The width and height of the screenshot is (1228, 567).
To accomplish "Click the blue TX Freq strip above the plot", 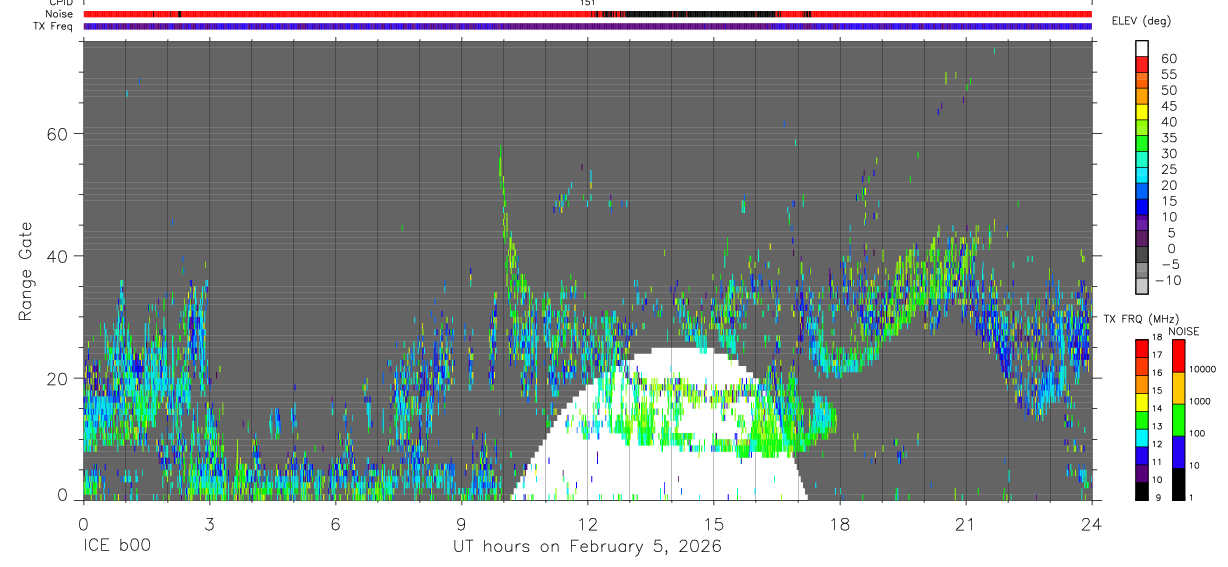I will pyautogui.click(x=587, y=26).
